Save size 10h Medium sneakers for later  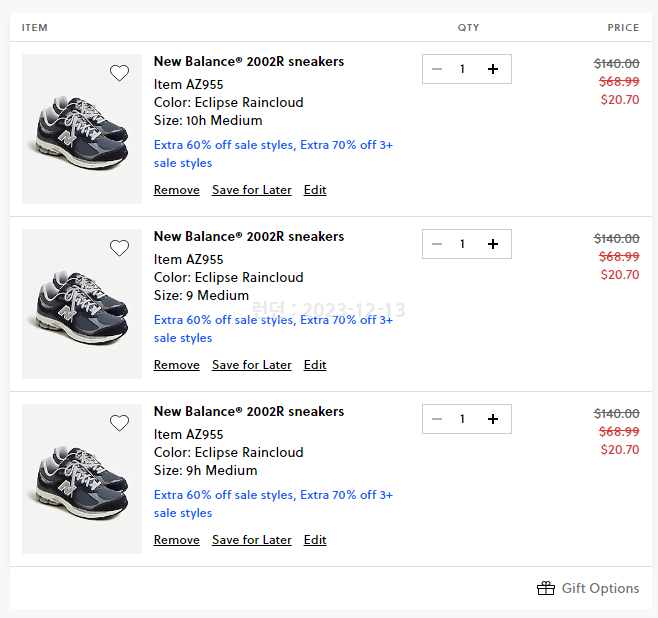click(252, 190)
